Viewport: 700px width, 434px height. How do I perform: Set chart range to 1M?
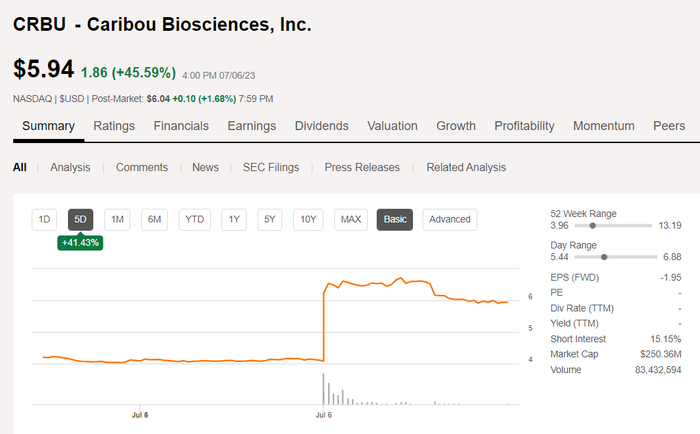pos(118,219)
